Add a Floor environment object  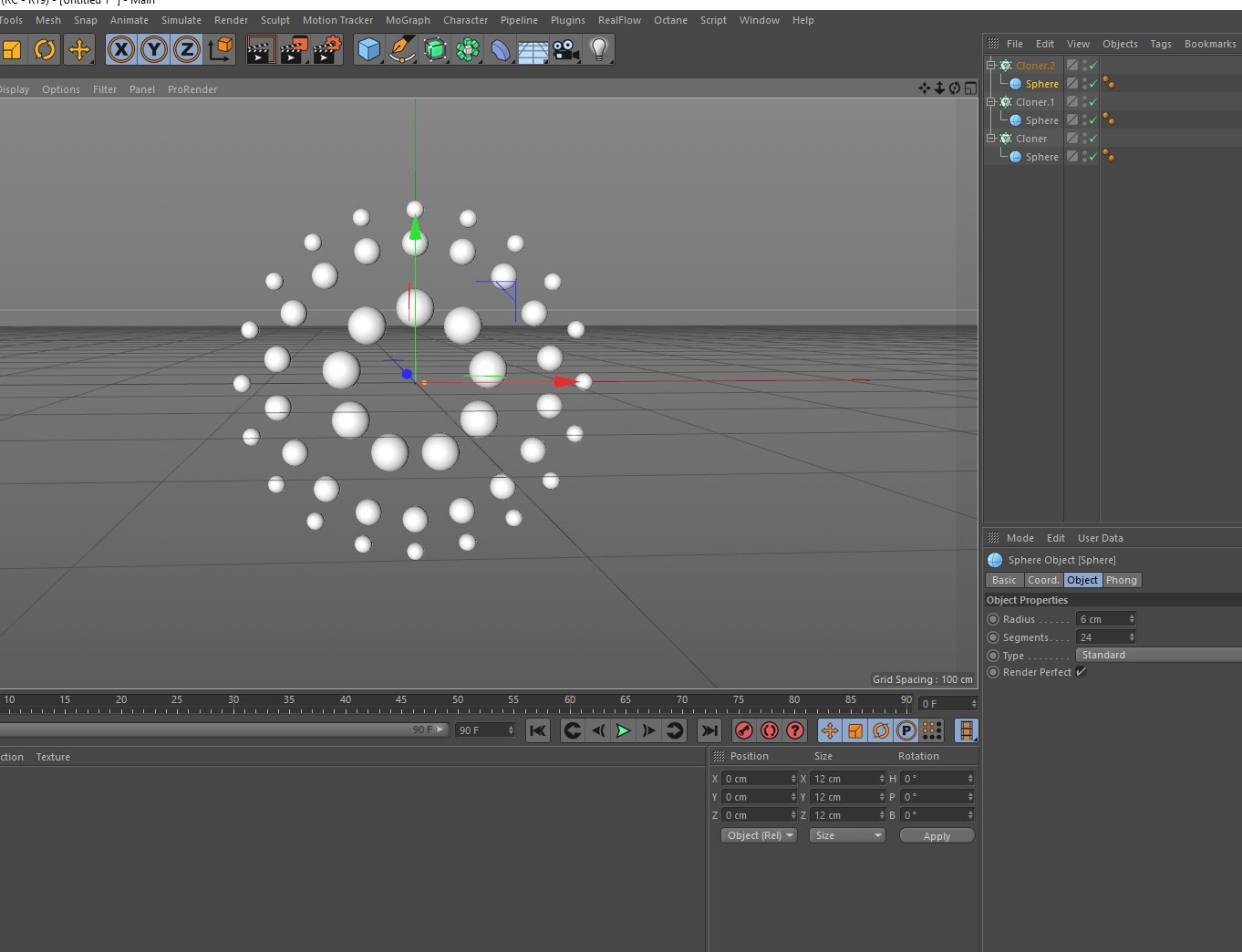[533, 49]
